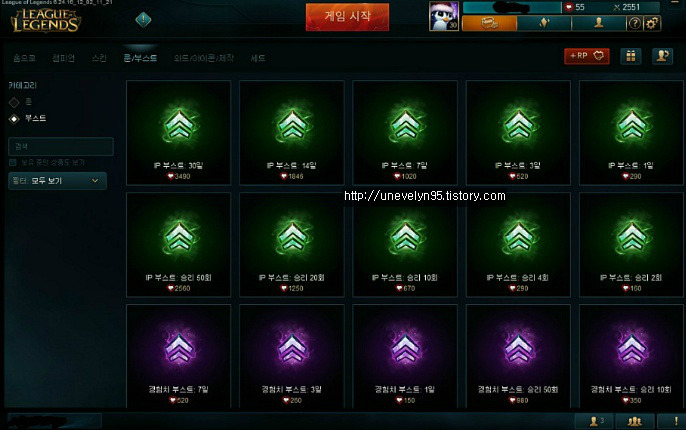Click the penguin summoner avatar
Viewport: 686px width, 430px height.
pos(444,16)
